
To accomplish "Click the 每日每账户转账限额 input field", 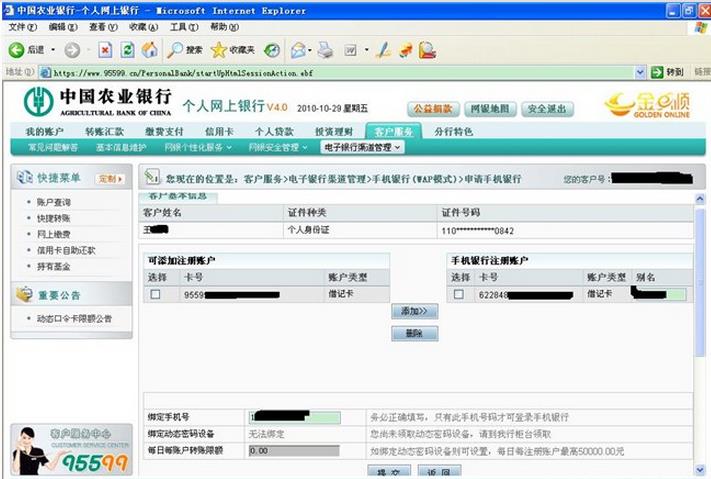I will pos(294,450).
